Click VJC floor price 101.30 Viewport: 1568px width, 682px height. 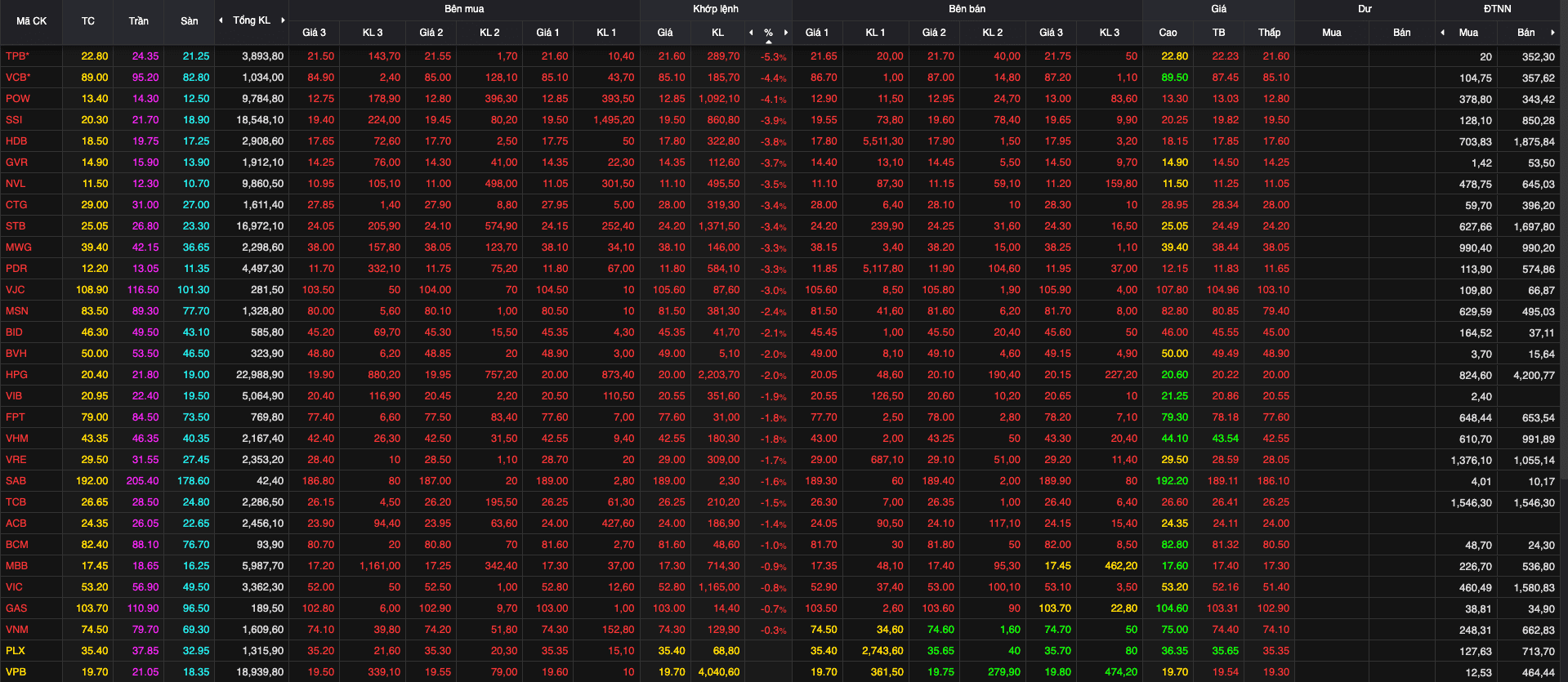(193, 290)
